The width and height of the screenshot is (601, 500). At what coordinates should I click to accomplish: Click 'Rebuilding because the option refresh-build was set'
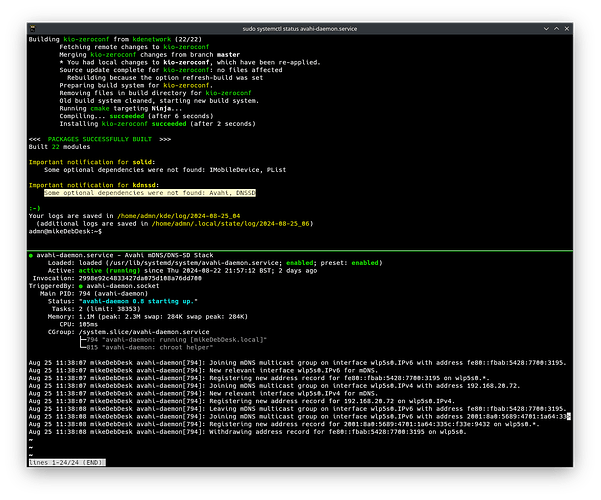[x=165, y=78]
